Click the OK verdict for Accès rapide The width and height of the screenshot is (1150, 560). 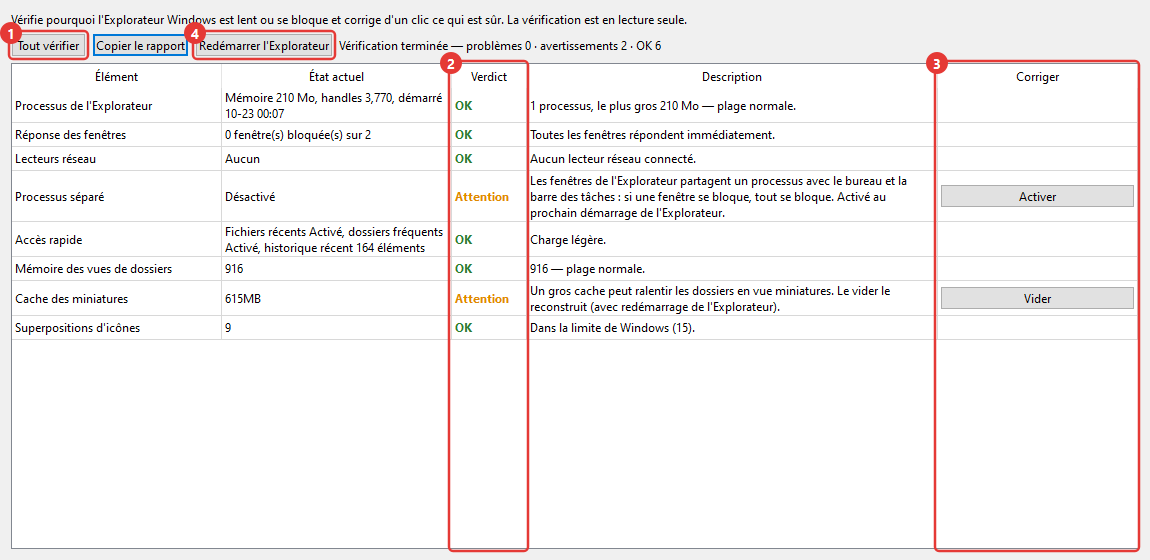point(464,240)
